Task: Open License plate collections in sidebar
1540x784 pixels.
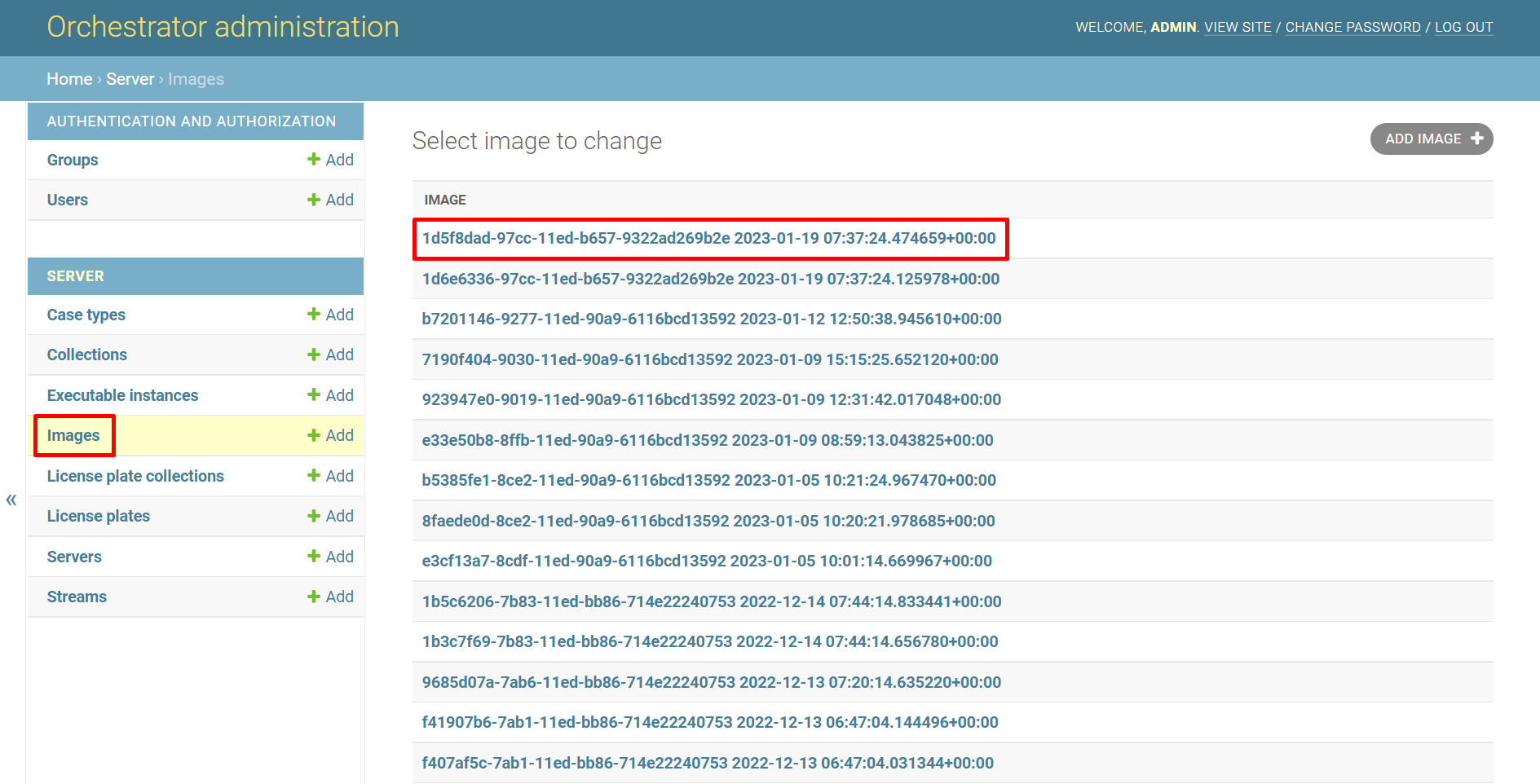Action: click(x=135, y=476)
